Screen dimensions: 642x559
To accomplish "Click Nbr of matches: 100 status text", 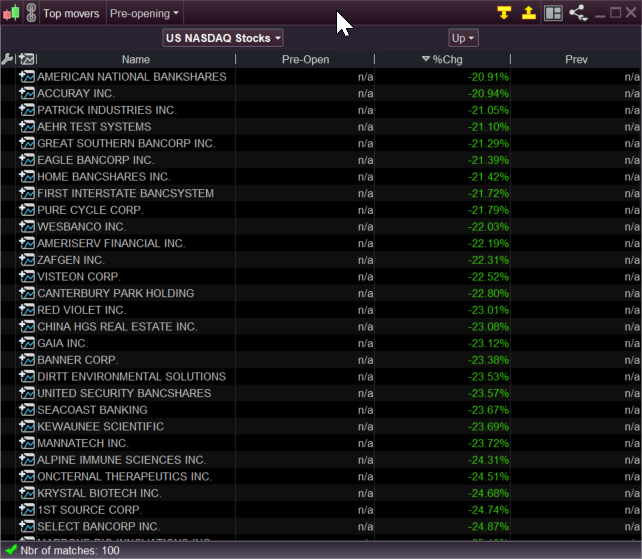I will 70,550.
